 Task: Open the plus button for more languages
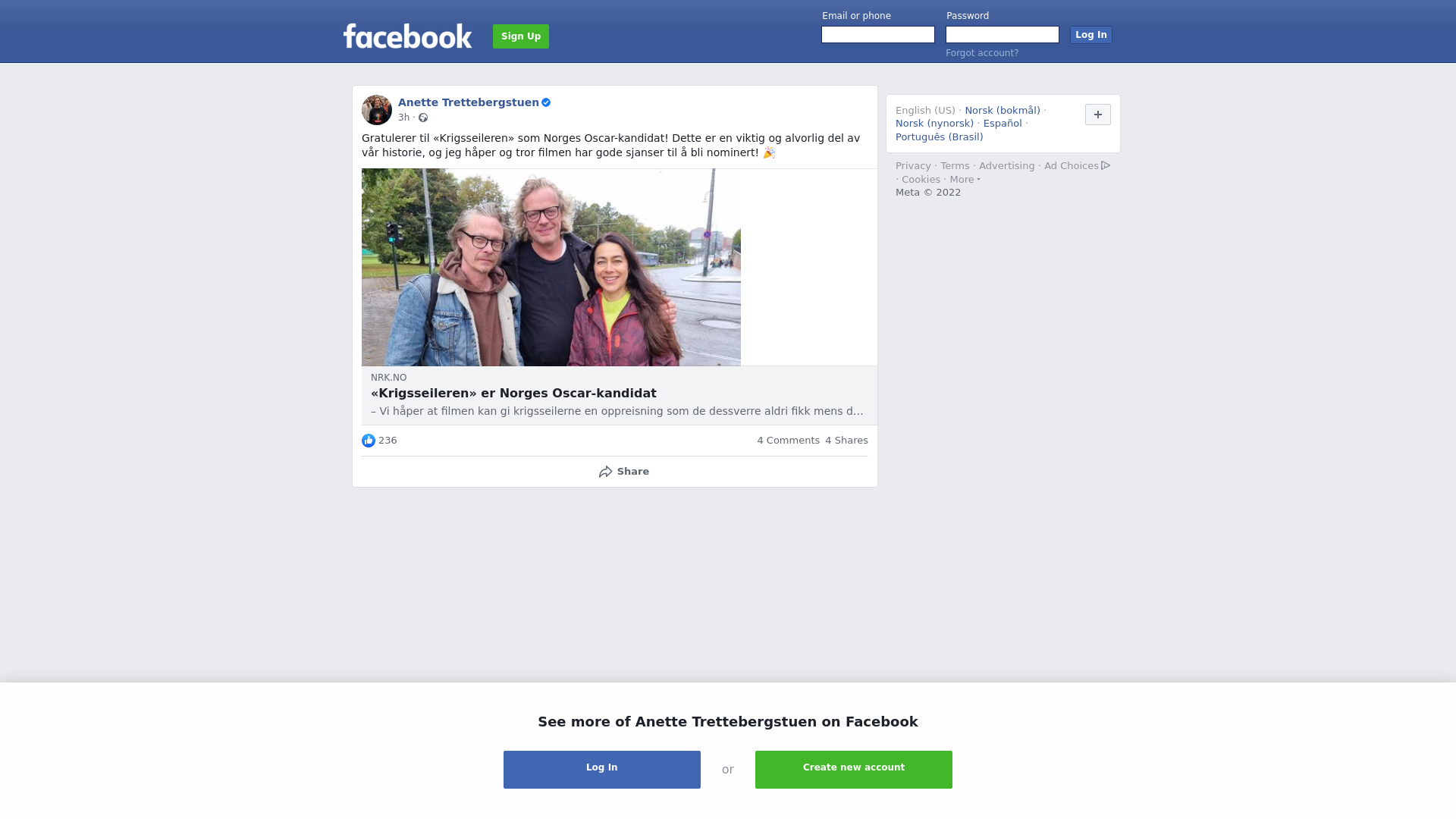coord(1098,115)
